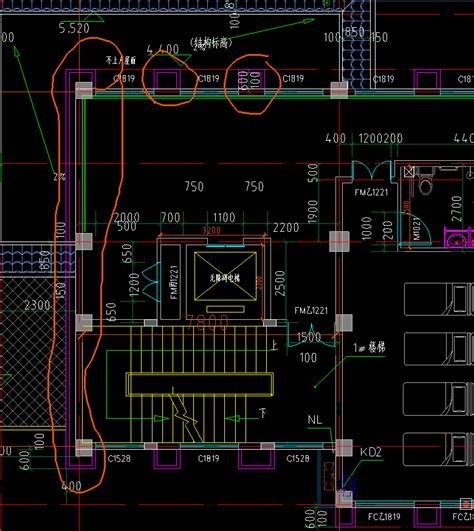Click the zigzag stair break line symbol
The image size is (474, 531).
point(184,415)
